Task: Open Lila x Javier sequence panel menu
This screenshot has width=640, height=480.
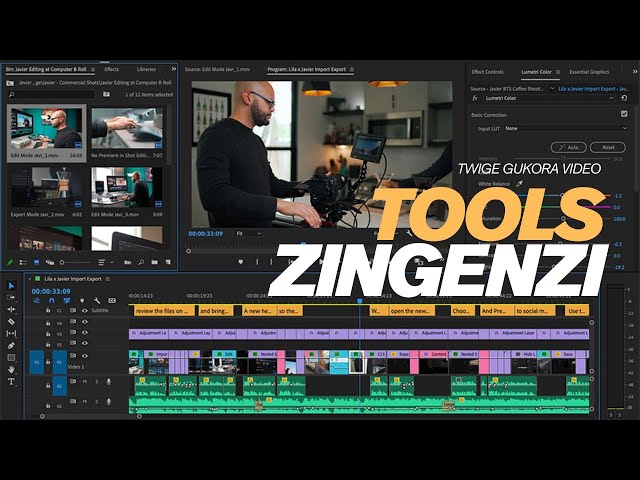Action: tap(108, 279)
